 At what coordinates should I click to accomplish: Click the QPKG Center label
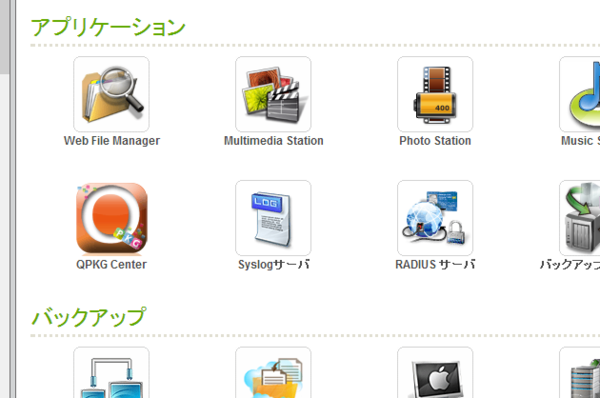click(111, 264)
